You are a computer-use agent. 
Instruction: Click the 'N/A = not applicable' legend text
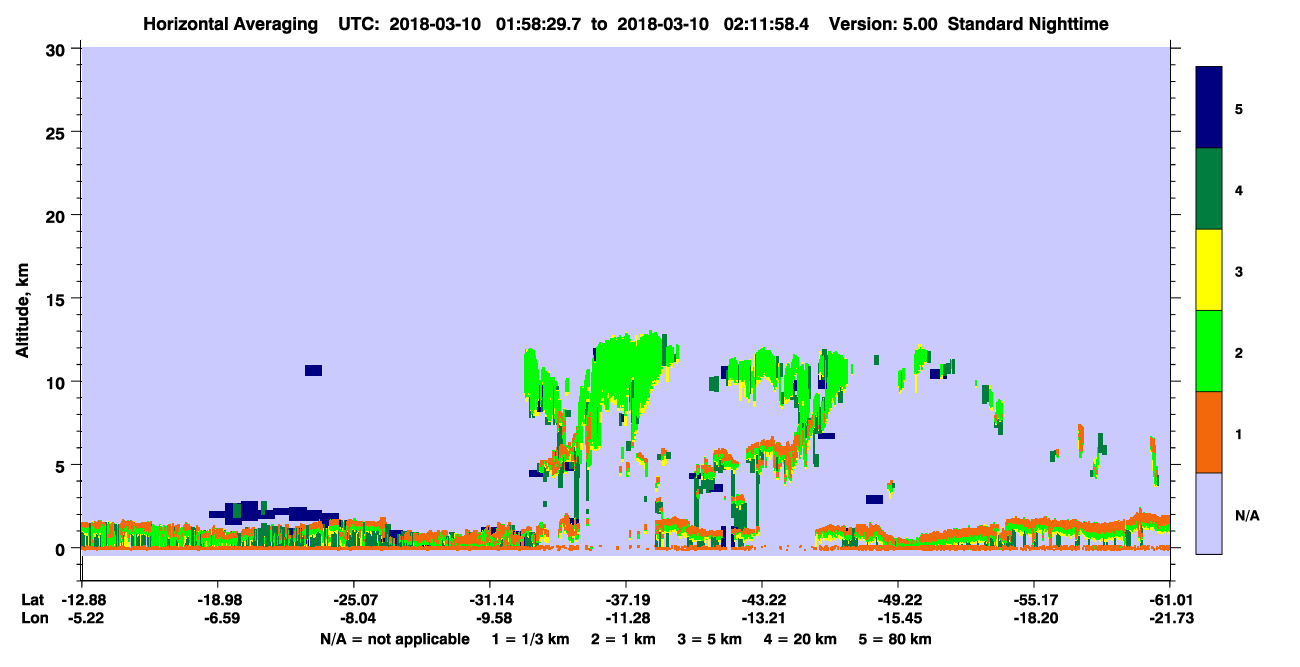click(x=394, y=639)
